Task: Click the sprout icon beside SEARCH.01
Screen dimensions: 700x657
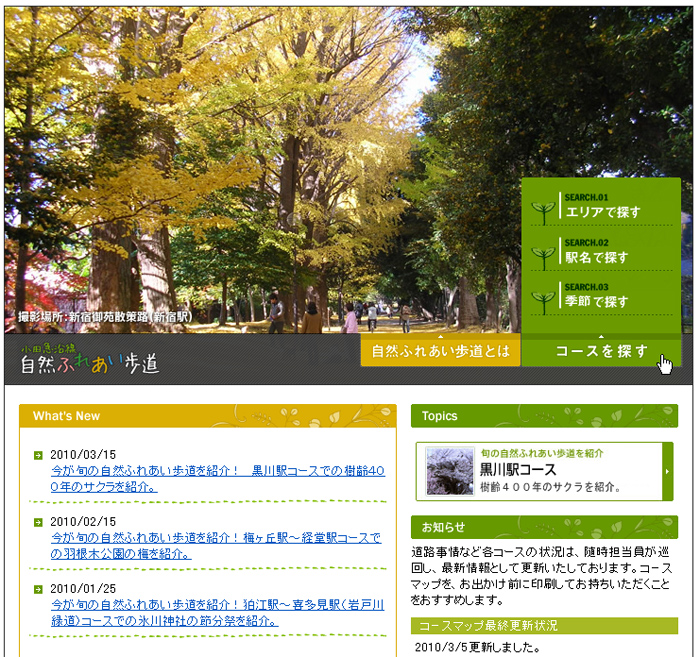Action: pos(543,213)
